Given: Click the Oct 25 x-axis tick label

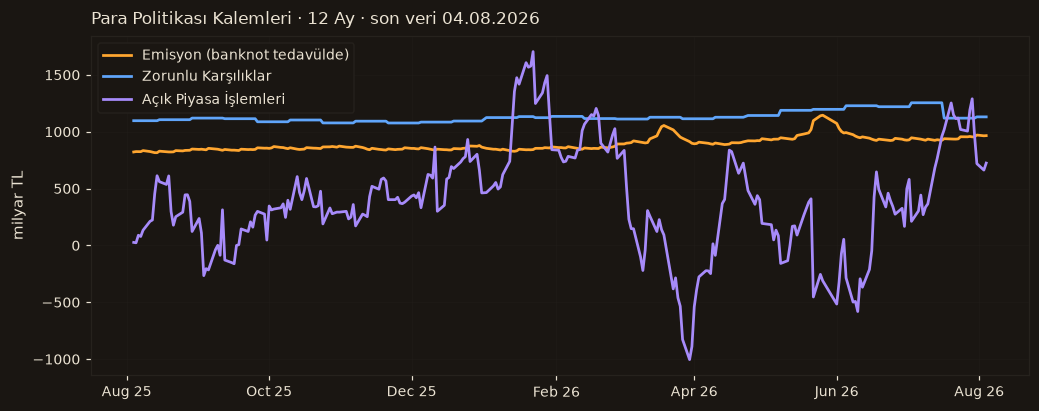Looking at the screenshot, I should pos(269,392).
